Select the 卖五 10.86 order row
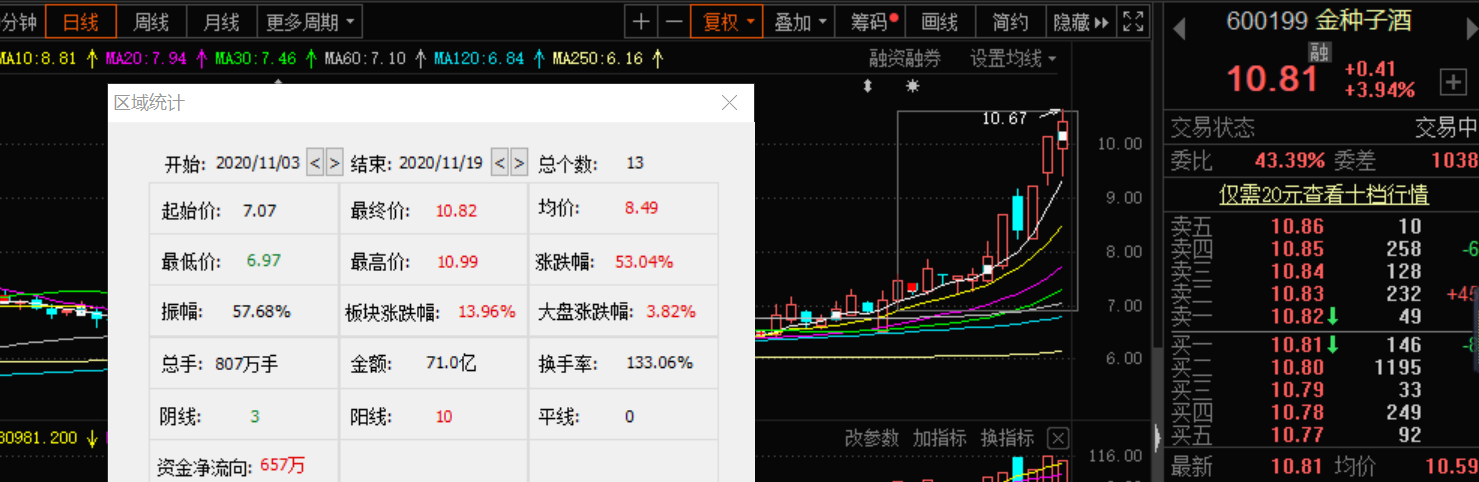This screenshot has height=482, width=1479. pos(1321,227)
